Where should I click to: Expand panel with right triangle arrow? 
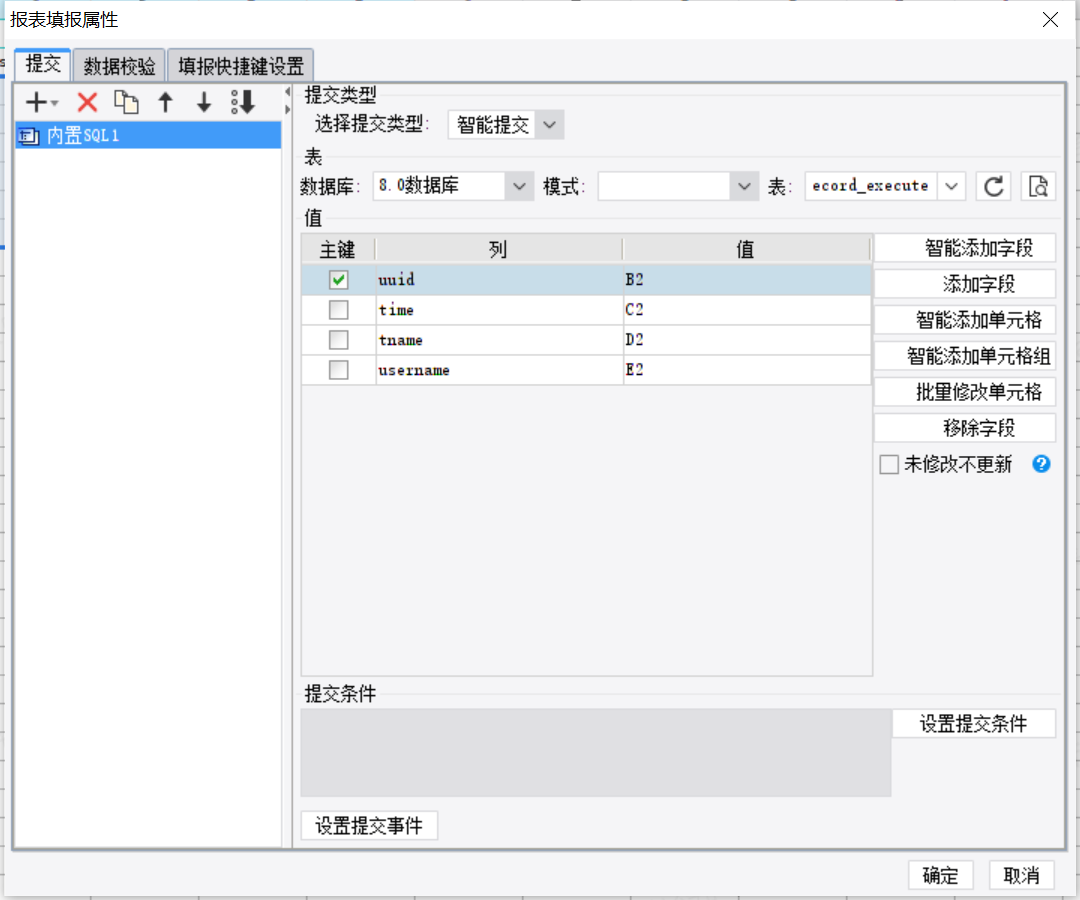[x=287, y=109]
